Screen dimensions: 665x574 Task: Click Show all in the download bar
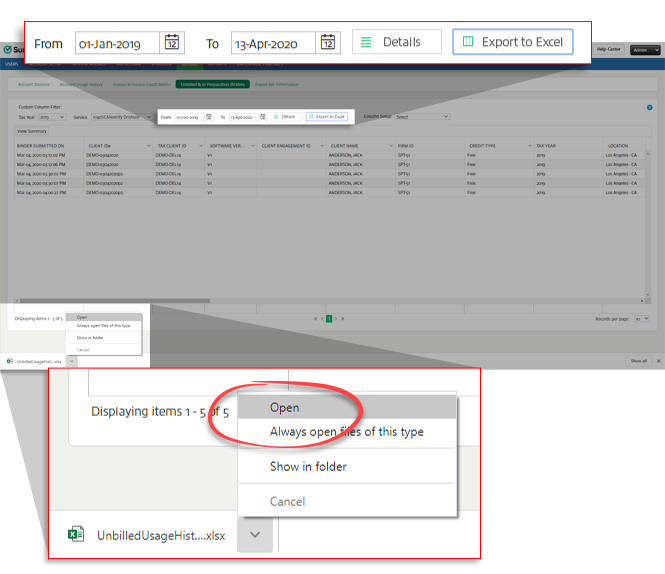pyautogui.click(x=637, y=361)
